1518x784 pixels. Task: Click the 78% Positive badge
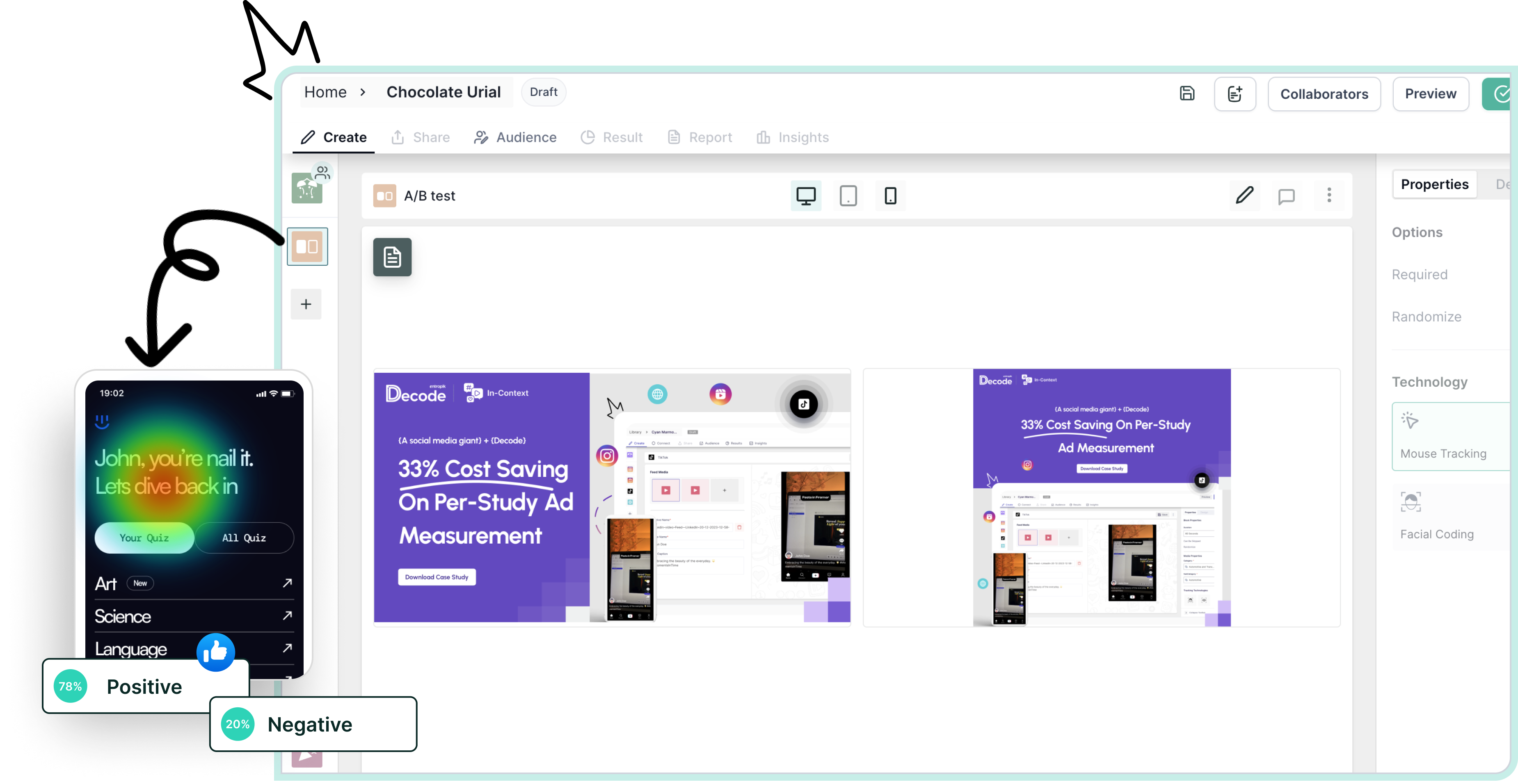point(146,686)
